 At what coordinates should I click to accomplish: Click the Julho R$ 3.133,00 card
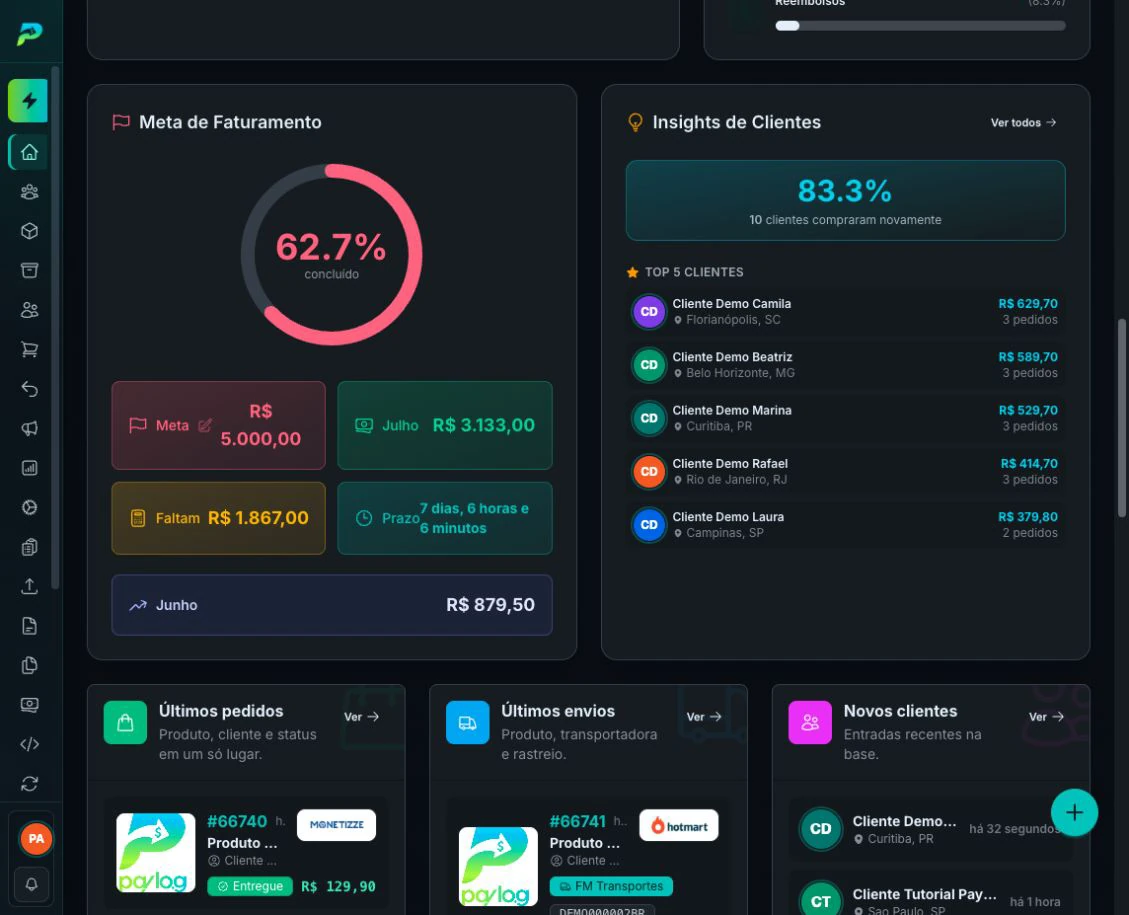[x=445, y=425]
